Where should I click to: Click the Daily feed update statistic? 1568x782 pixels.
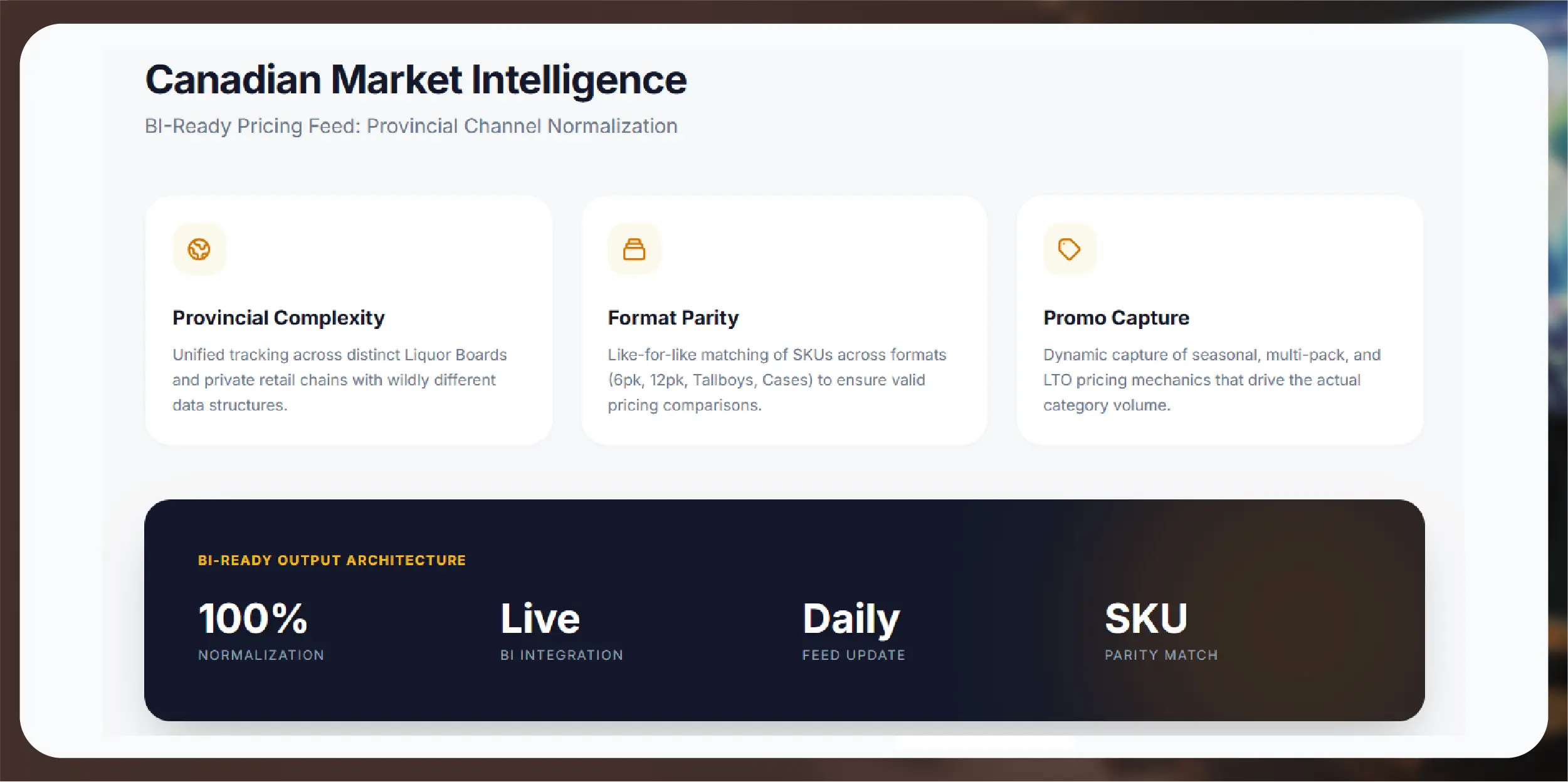[854, 630]
